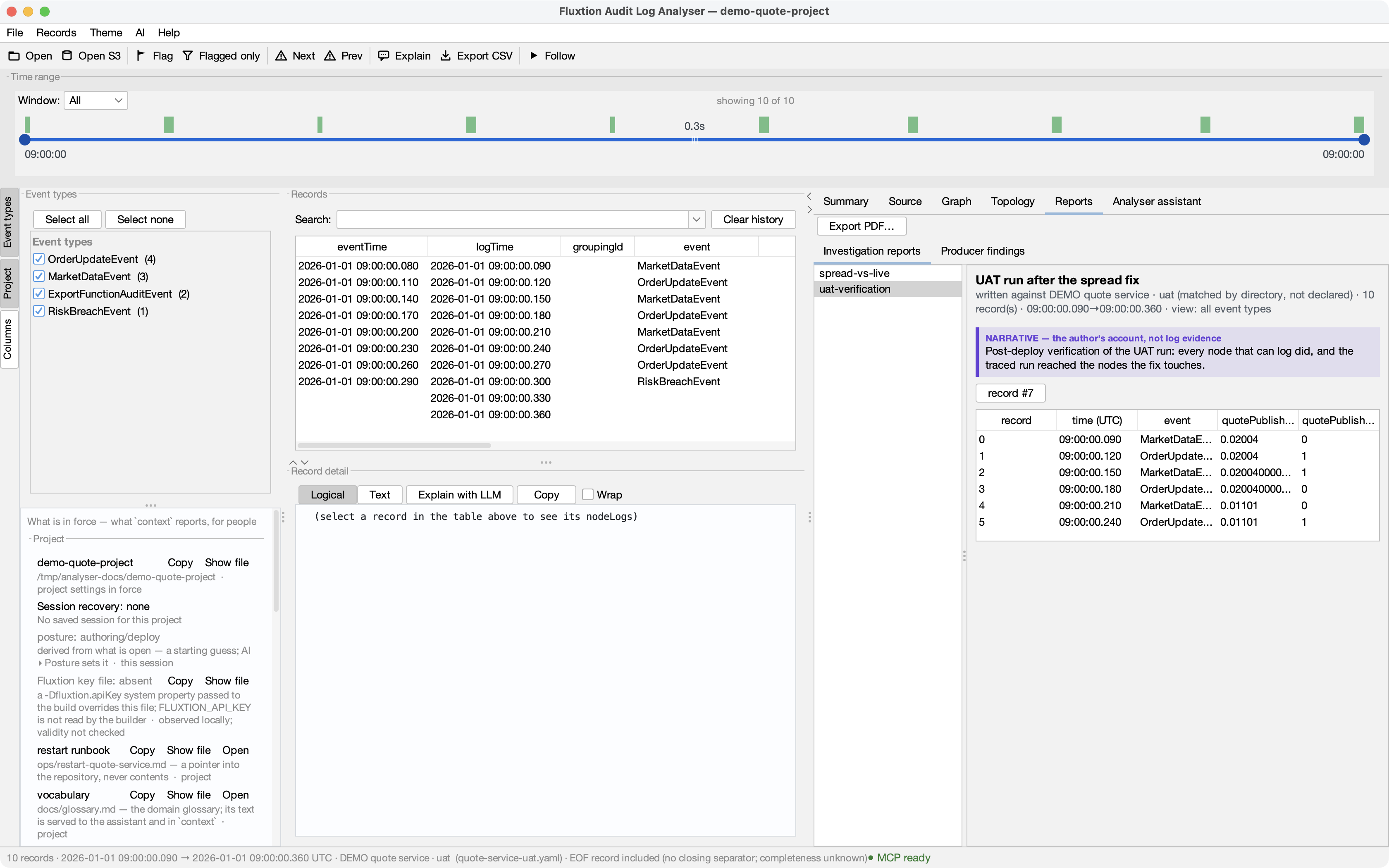This screenshot has height=868, width=1389.
Task: Switch to the Summary tab
Action: tap(845, 202)
